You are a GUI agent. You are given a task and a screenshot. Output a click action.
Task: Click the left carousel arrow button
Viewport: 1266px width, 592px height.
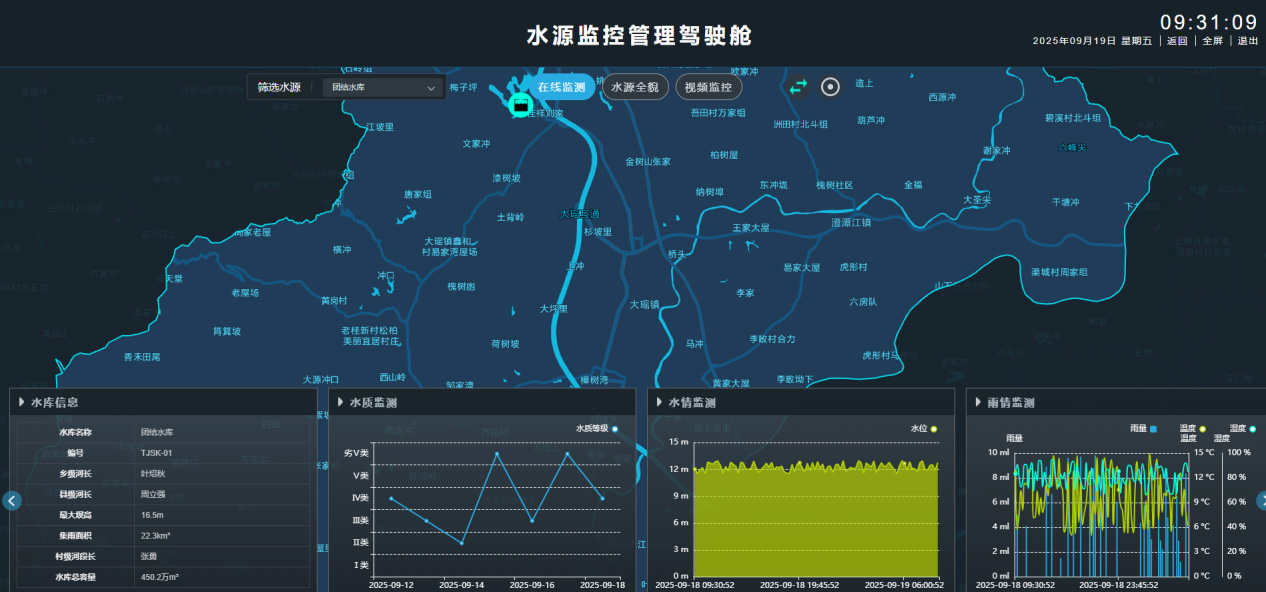[12, 501]
